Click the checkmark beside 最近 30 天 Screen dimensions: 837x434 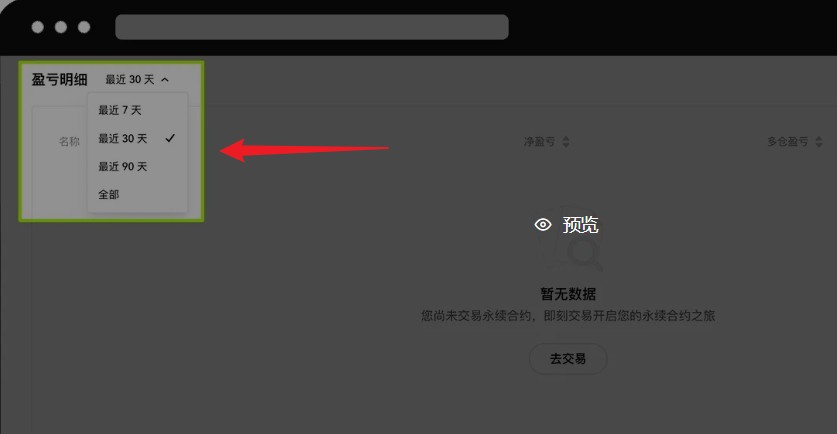coord(170,138)
